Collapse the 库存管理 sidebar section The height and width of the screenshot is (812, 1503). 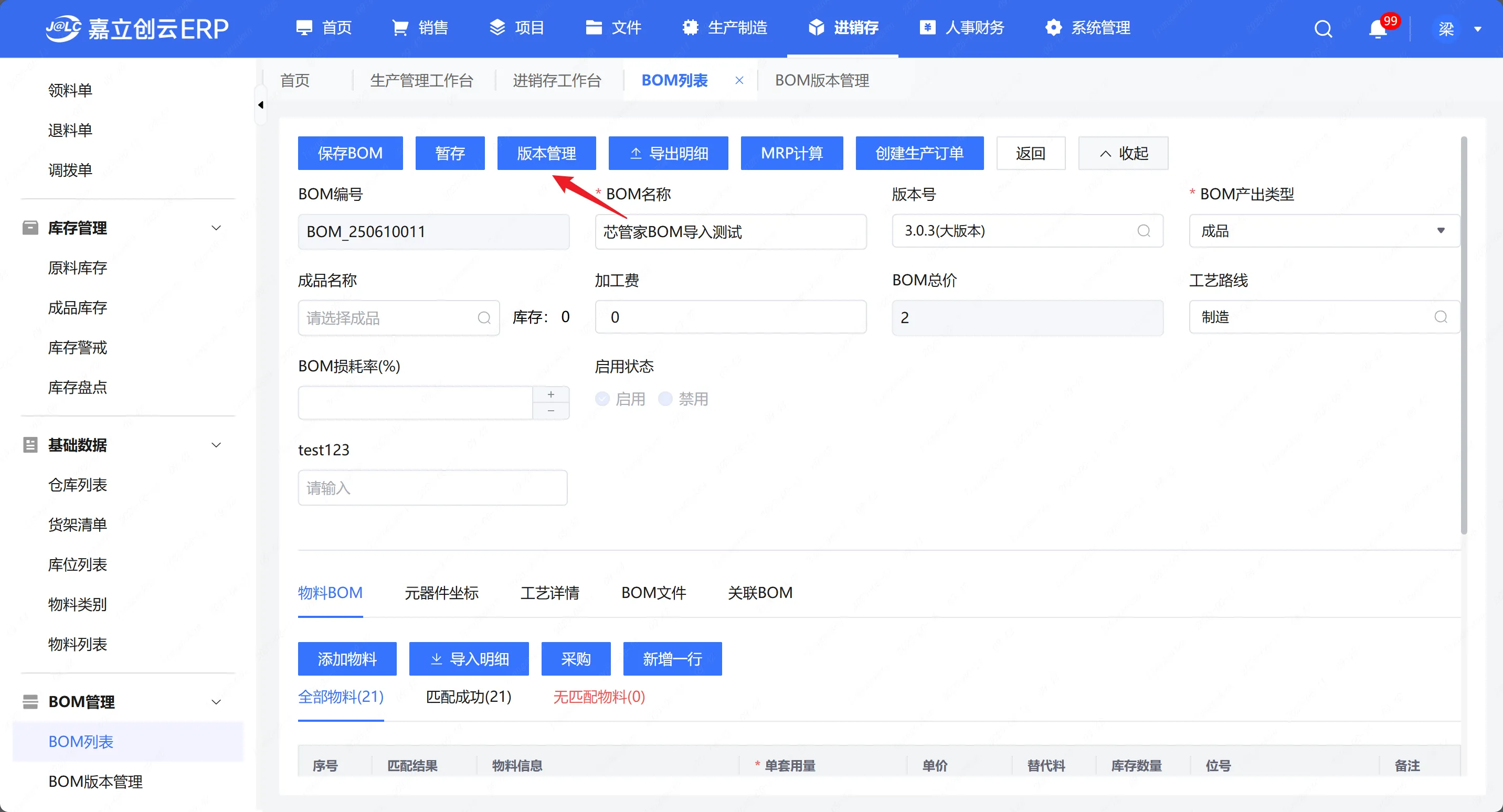[x=216, y=228]
